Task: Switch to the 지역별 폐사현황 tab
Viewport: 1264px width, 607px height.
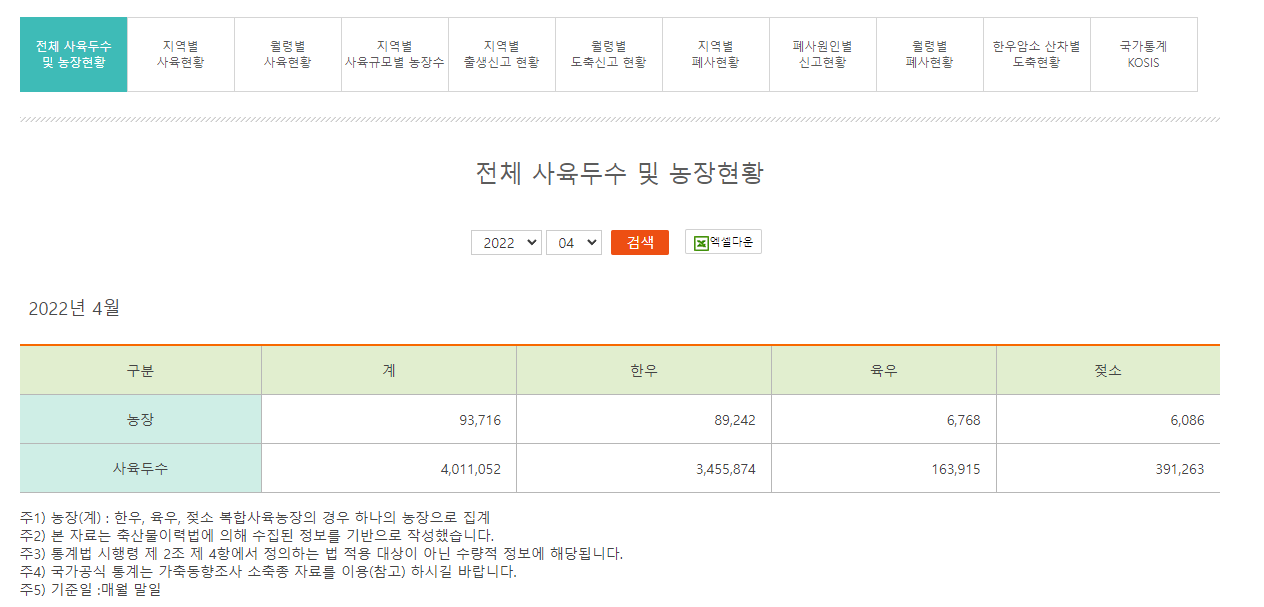Action: (x=716, y=54)
